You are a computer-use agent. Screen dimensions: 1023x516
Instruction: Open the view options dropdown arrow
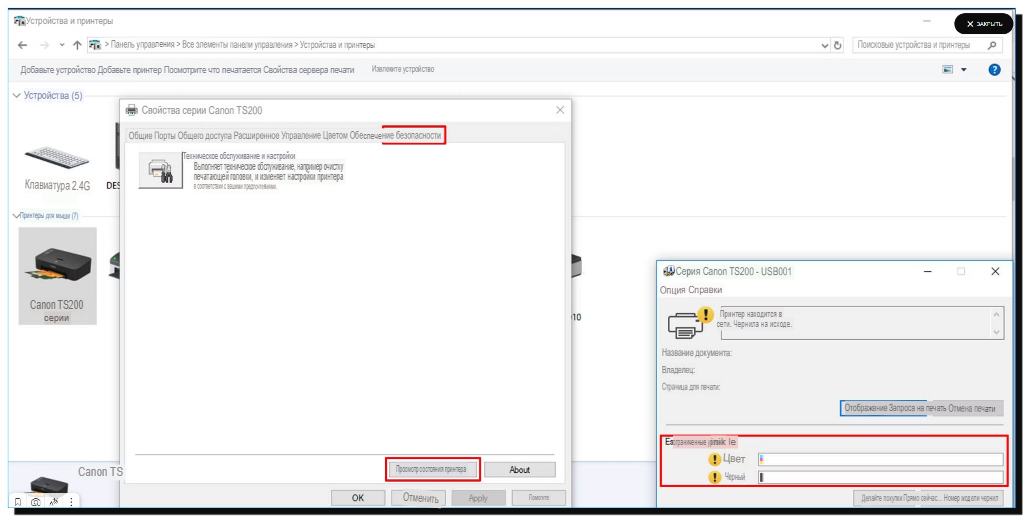[x=964, y=70]
